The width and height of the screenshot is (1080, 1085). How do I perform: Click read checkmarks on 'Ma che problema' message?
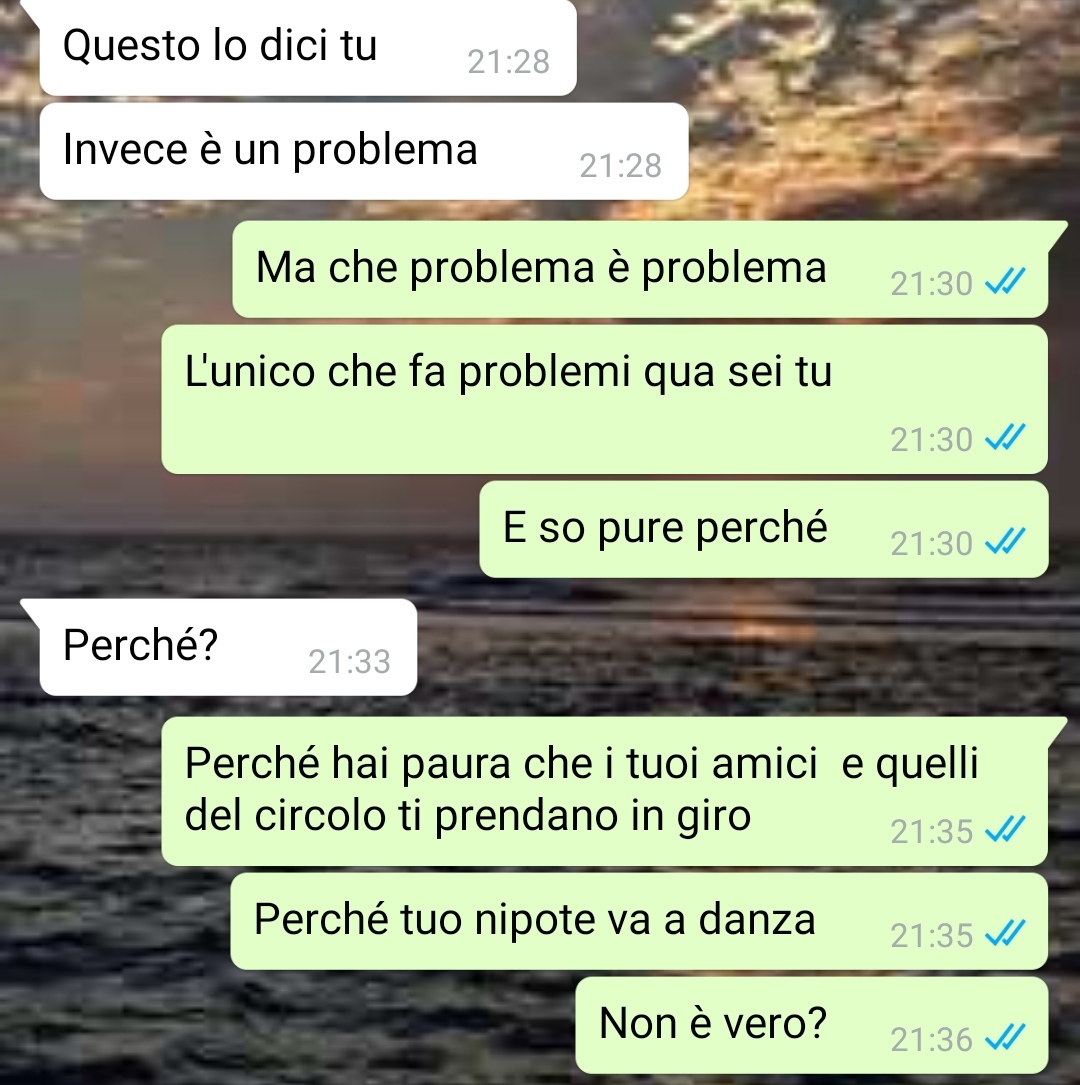click(x=1005, y=282)
